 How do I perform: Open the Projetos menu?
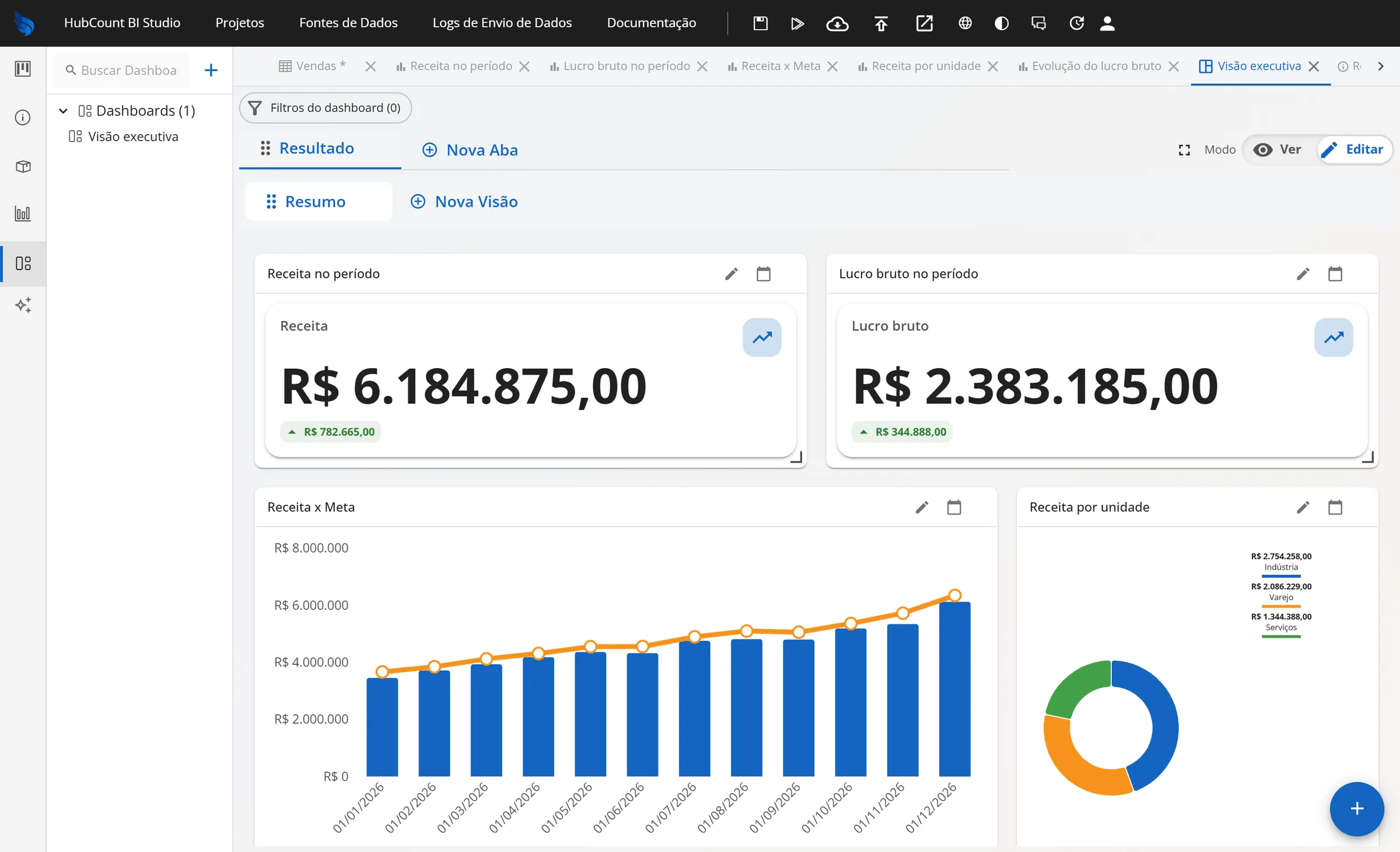pyautogui.click(x=240, y=23)
